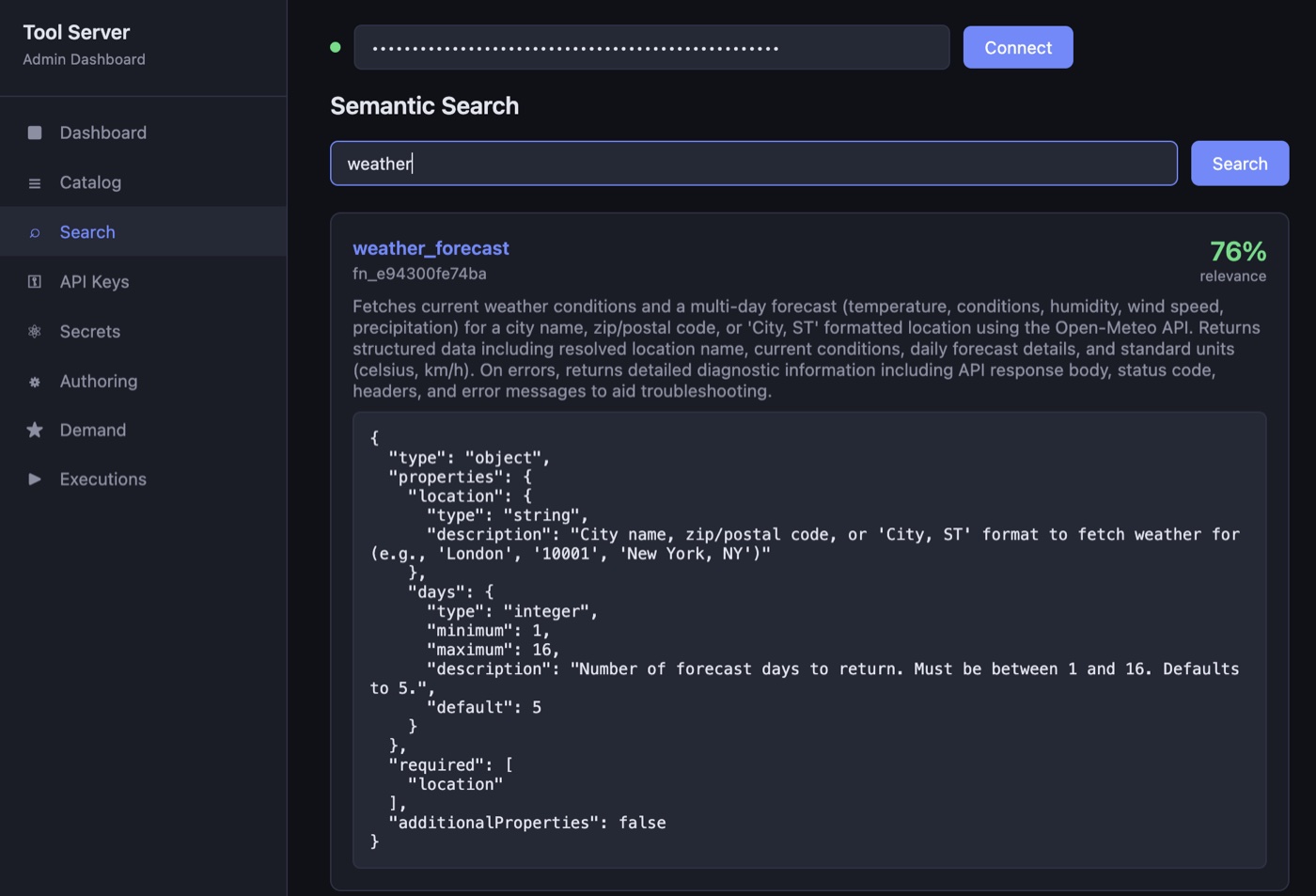Click the Authoring gear icon

[35, 382]
